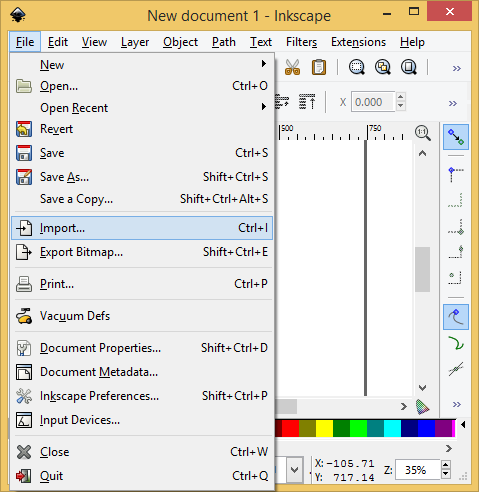The image size is (479, 492).
Task: Click the Quit exit icon
Action: (24, 476)
